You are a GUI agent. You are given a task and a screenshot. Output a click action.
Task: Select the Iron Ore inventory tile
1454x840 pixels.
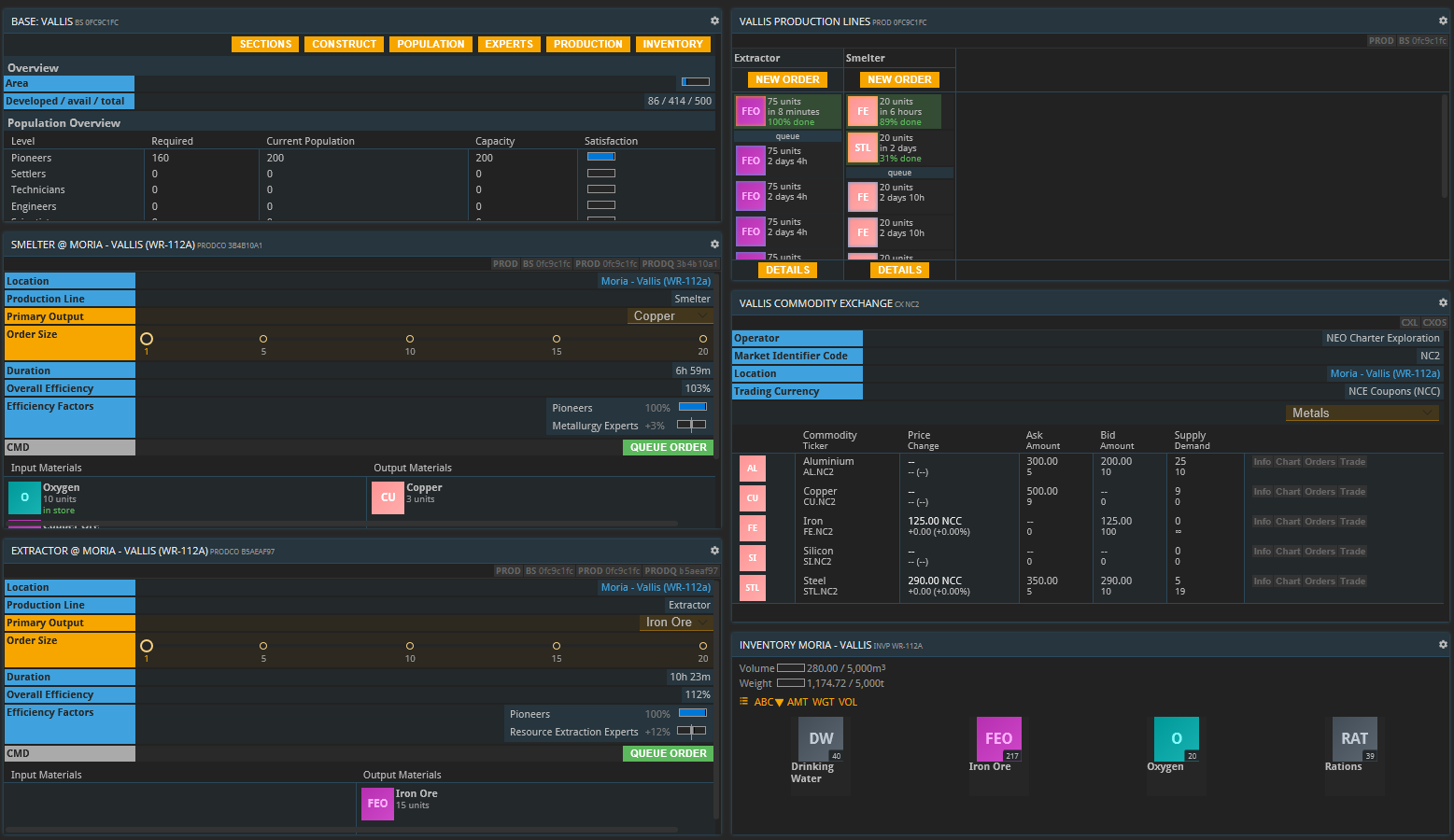tap(998, 738)
